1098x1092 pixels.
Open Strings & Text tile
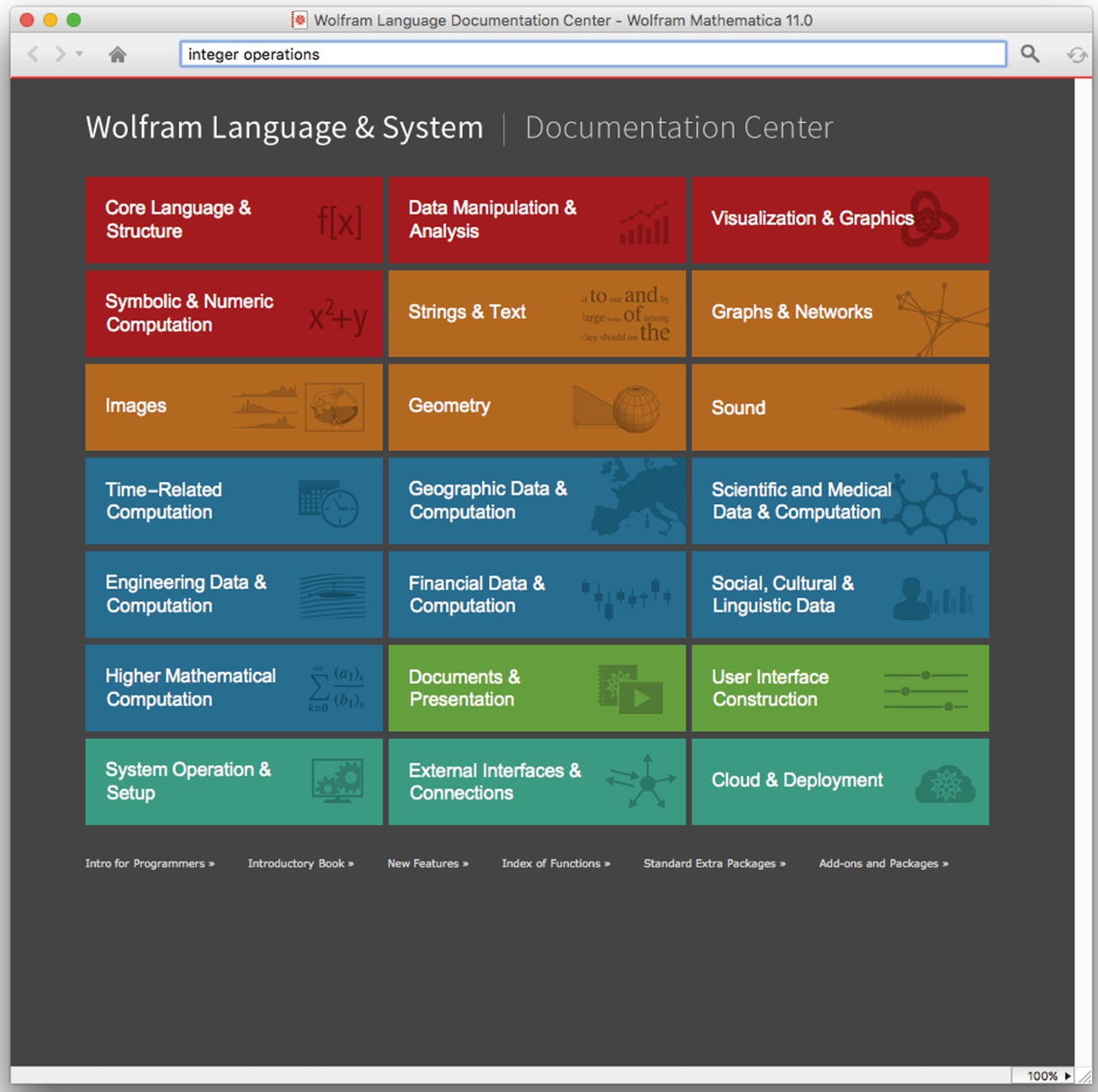(x=537, y=313)
